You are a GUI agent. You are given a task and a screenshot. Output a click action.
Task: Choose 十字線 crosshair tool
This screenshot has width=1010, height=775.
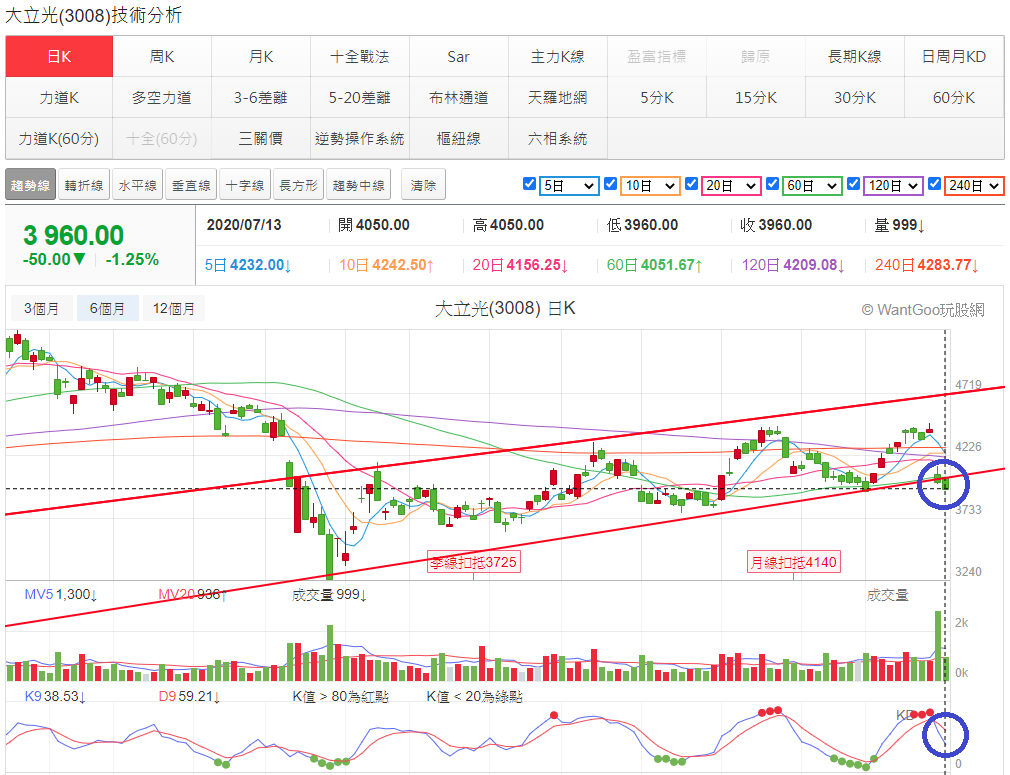(245, 186)
